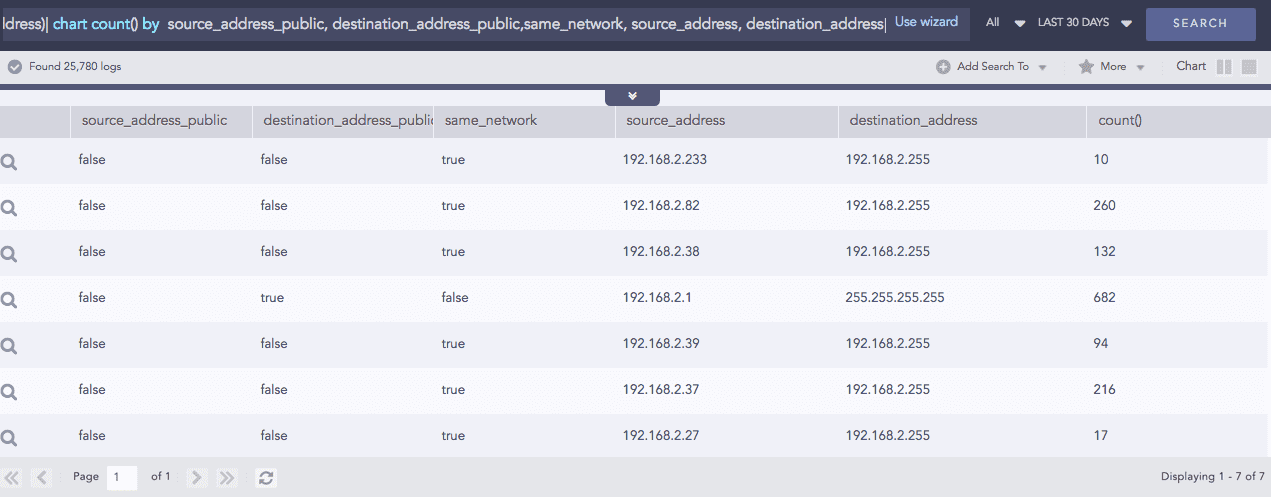The image size is (1271, 497).
Task: Go to the previous results page
Action: [42, 478]
